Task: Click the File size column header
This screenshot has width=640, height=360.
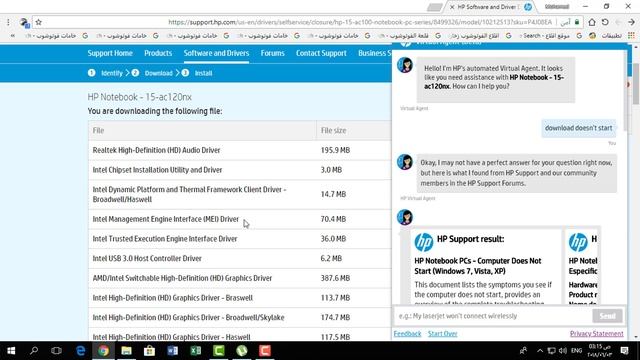Action: pyautogui.click(x=333, y=131)
